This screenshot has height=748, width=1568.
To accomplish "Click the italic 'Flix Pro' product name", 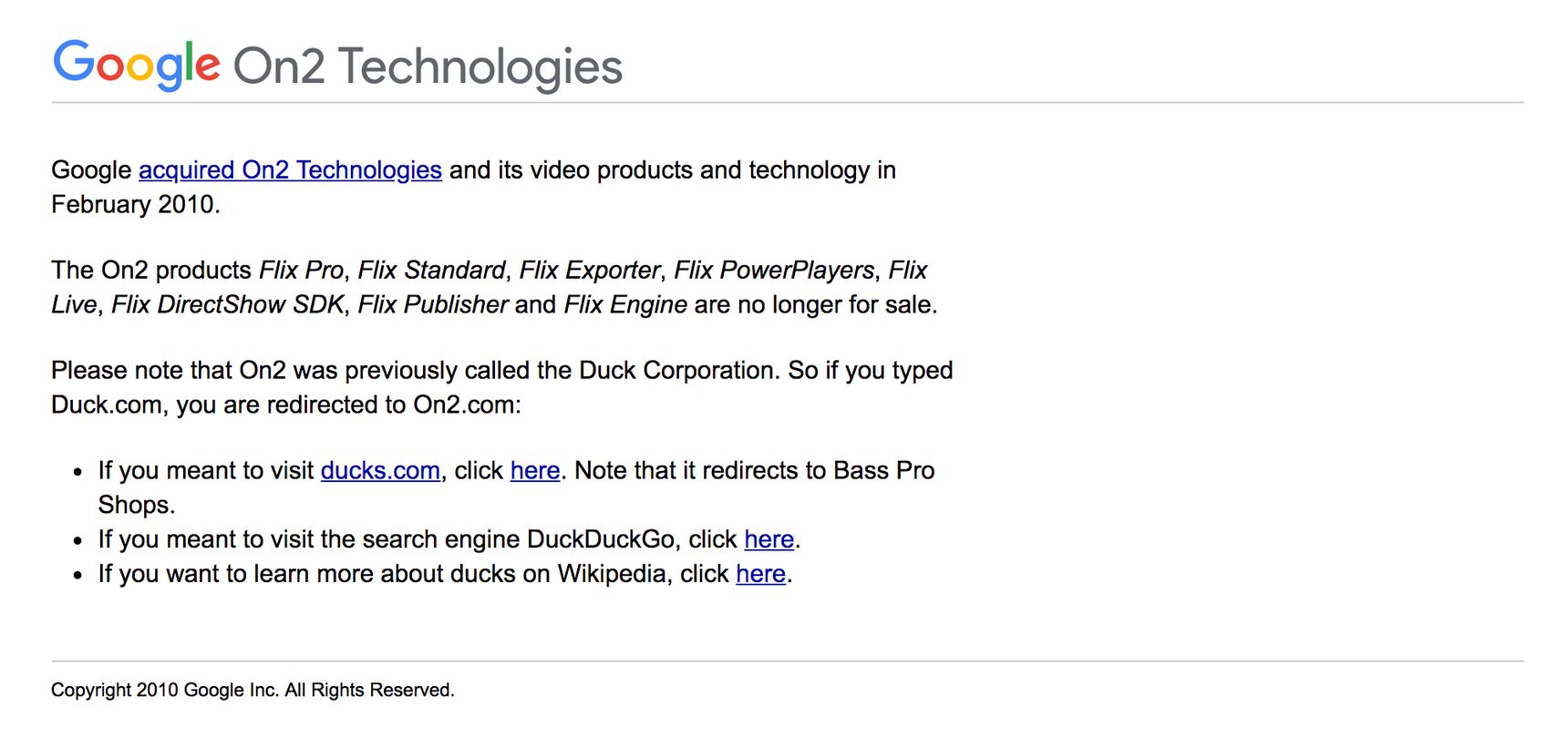I will pos(301,271).
